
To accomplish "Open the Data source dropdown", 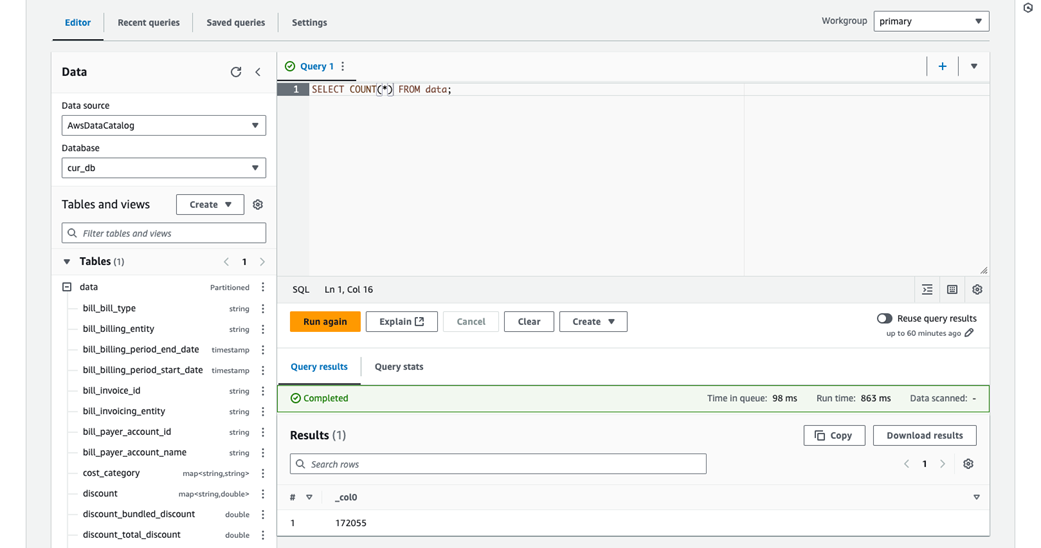I will click(164, 126).
